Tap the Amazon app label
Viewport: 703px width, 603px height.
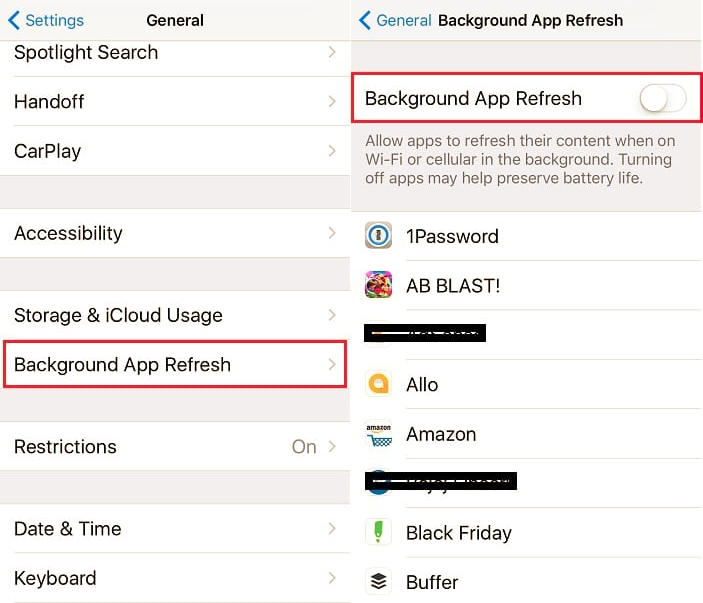pos(441,434)
